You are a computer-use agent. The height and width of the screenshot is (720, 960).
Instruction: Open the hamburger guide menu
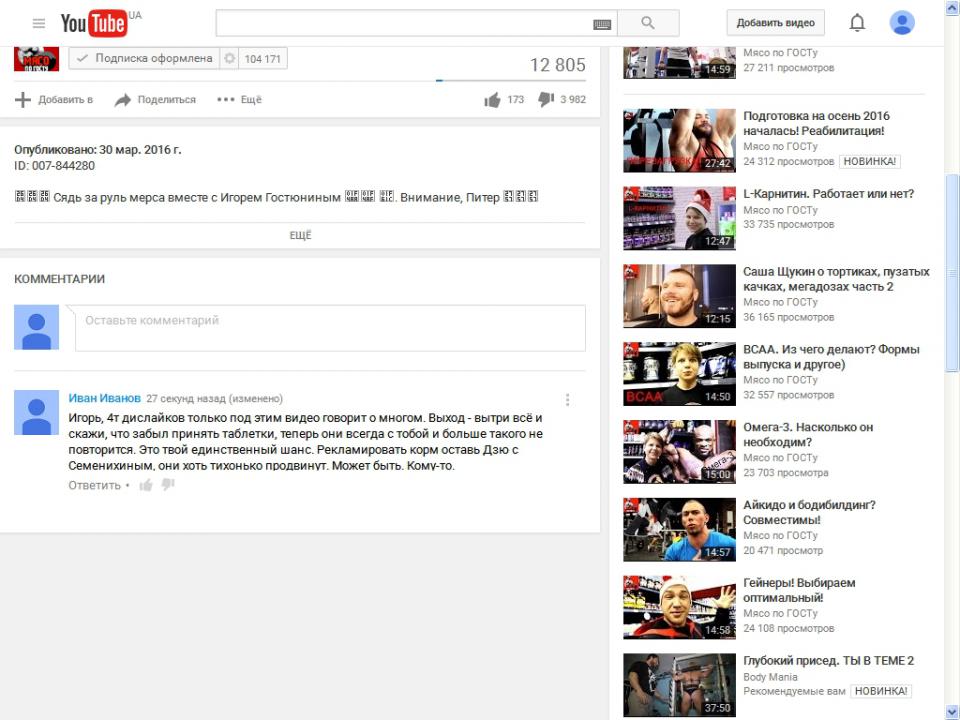pos(39,23)
